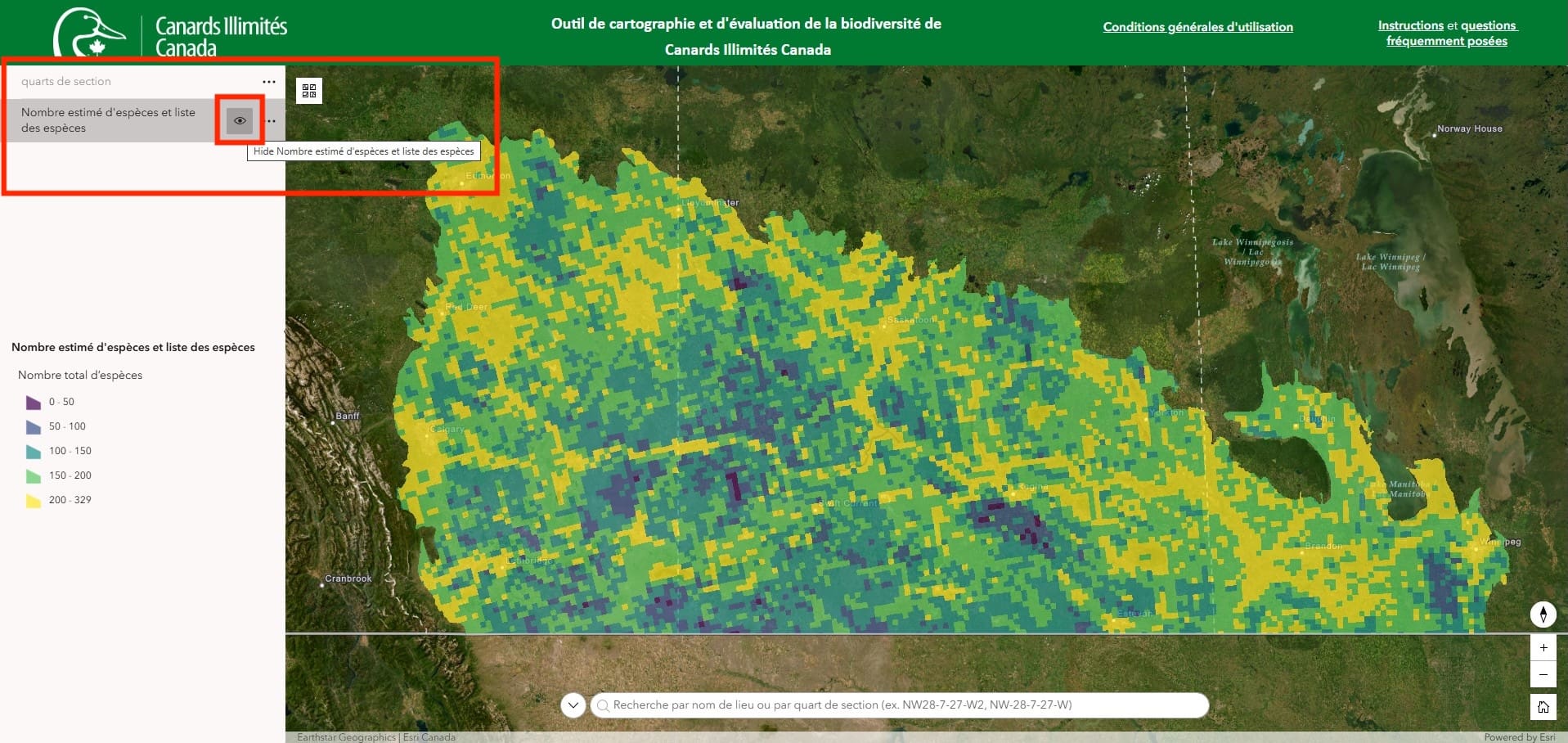
Task: Click the Cranbrook map label
Action: (348, 579)
